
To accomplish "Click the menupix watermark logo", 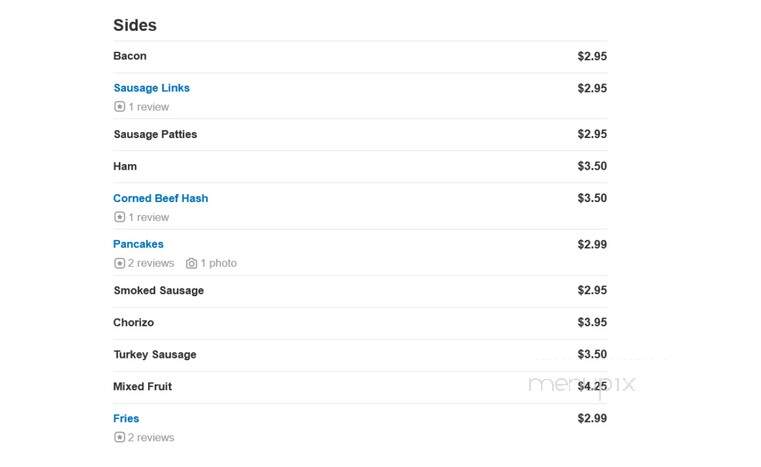I will [x=581, y=385].
